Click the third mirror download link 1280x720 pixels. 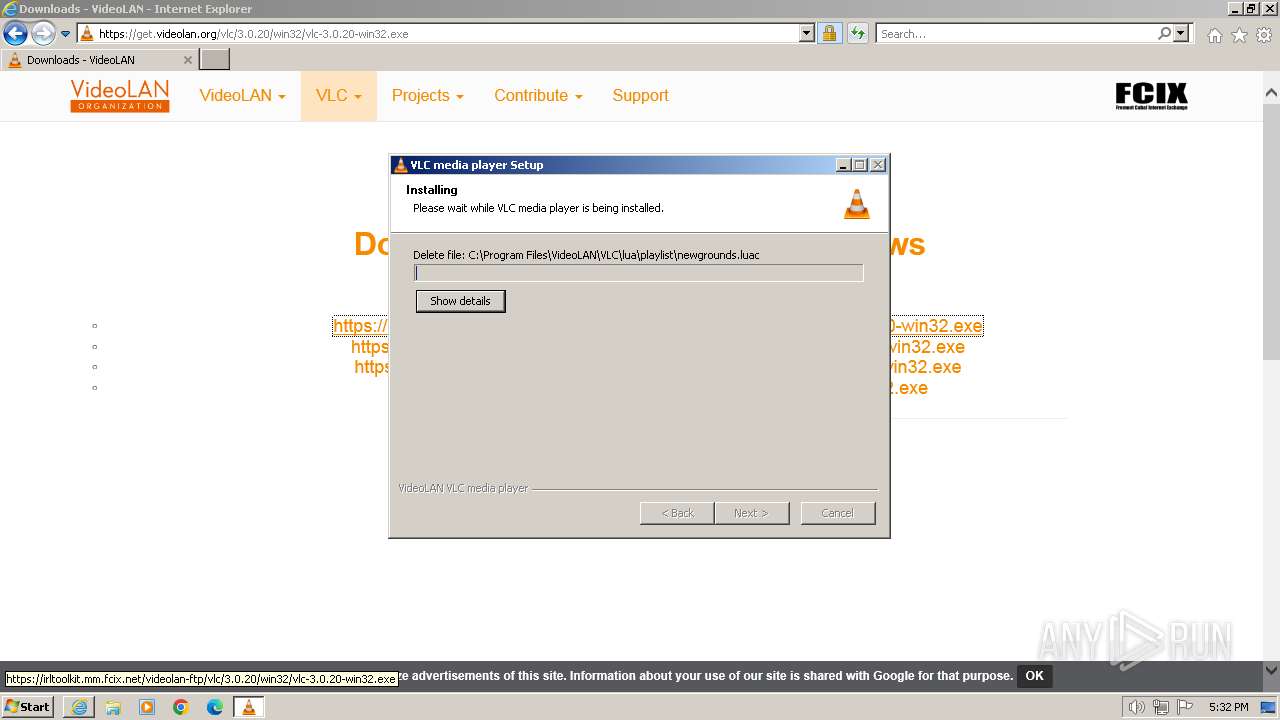pyautogui.click(x=657, y=367)
